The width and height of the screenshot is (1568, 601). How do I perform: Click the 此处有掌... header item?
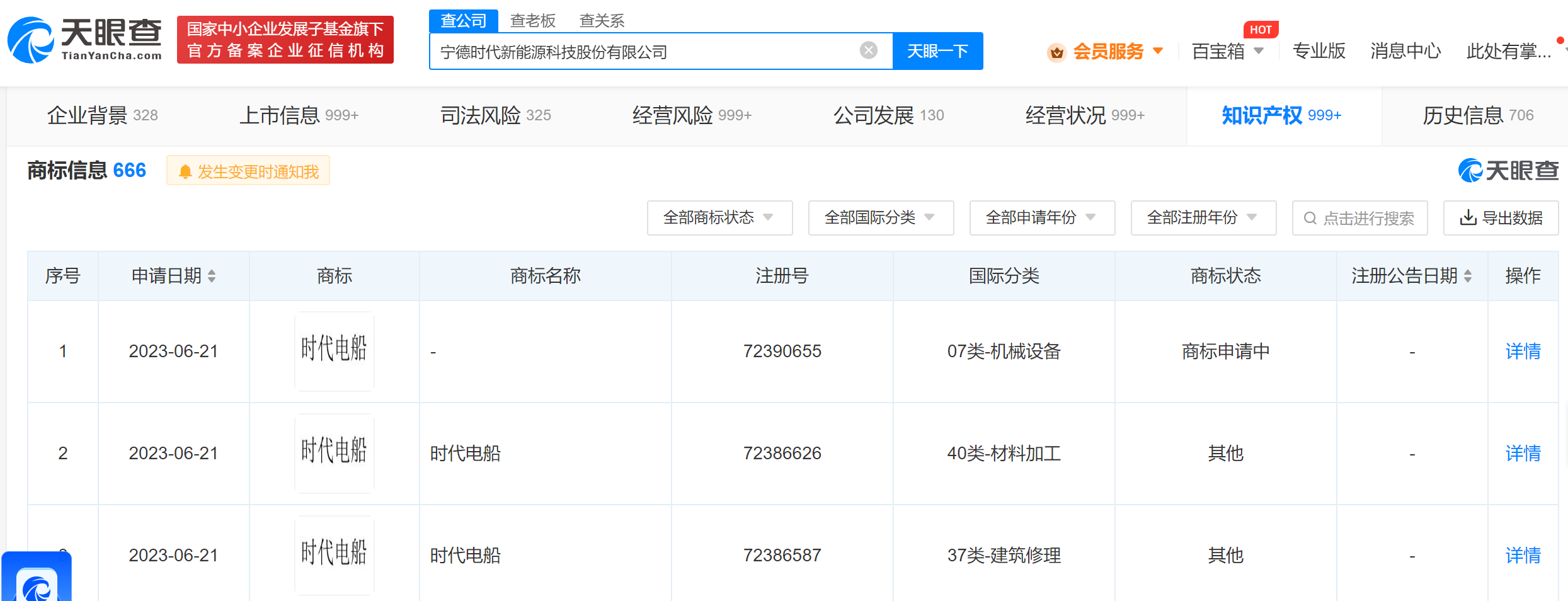1508,51
